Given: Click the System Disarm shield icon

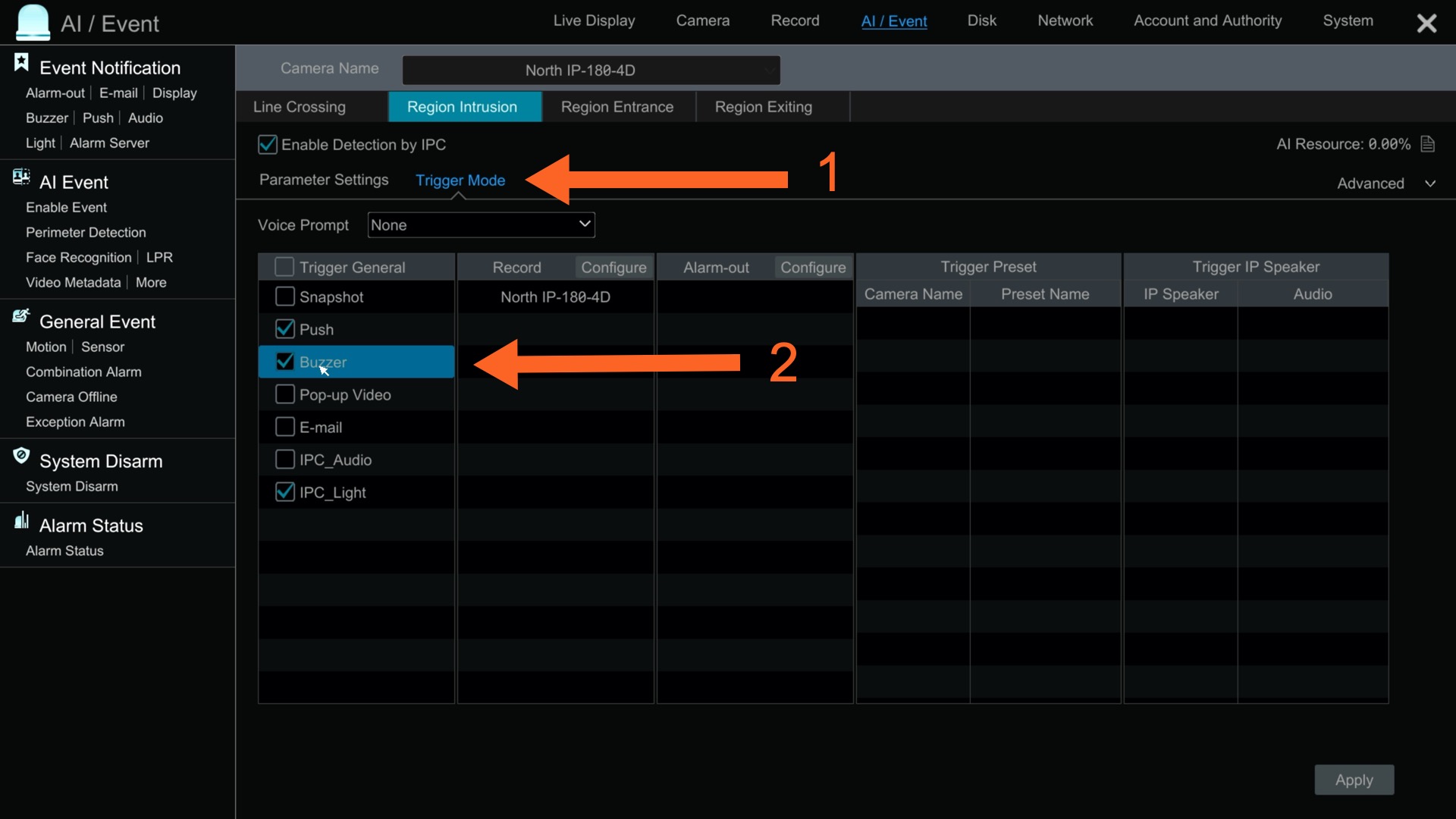Looking at the screenshot, I should [x=21, y=456].
